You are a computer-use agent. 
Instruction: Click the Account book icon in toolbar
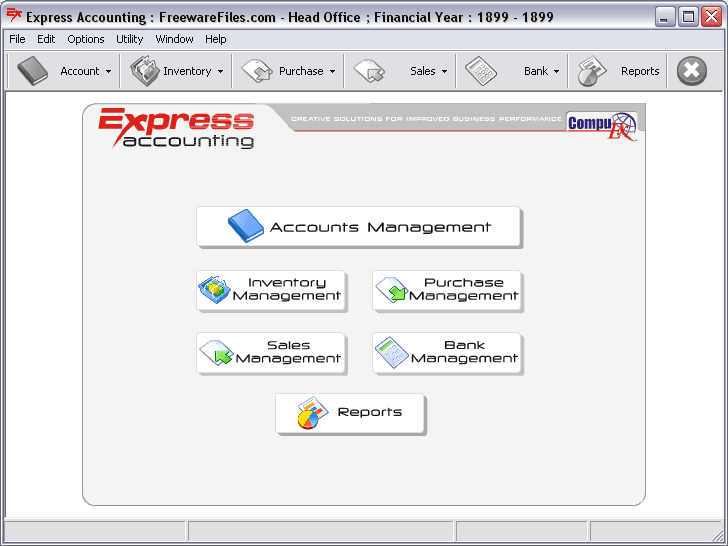coord(32,71)
